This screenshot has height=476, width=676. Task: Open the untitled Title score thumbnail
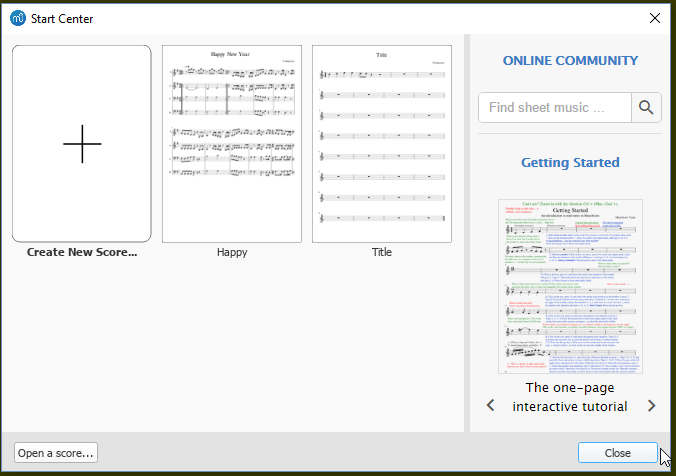381,144
